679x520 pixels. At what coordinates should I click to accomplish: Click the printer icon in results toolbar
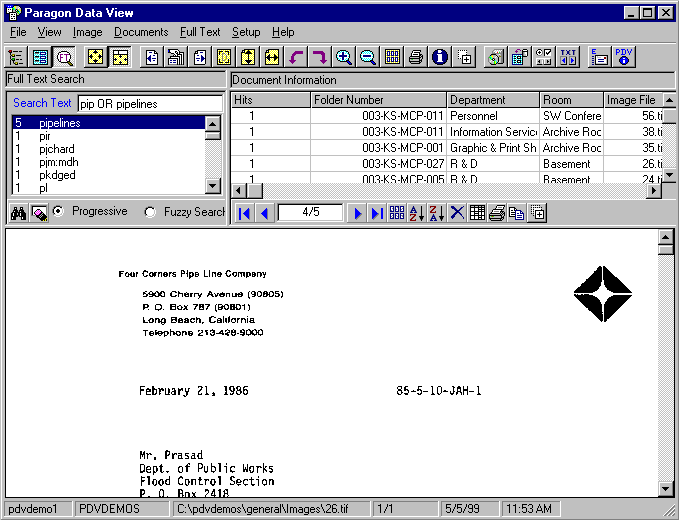point(497,213)
